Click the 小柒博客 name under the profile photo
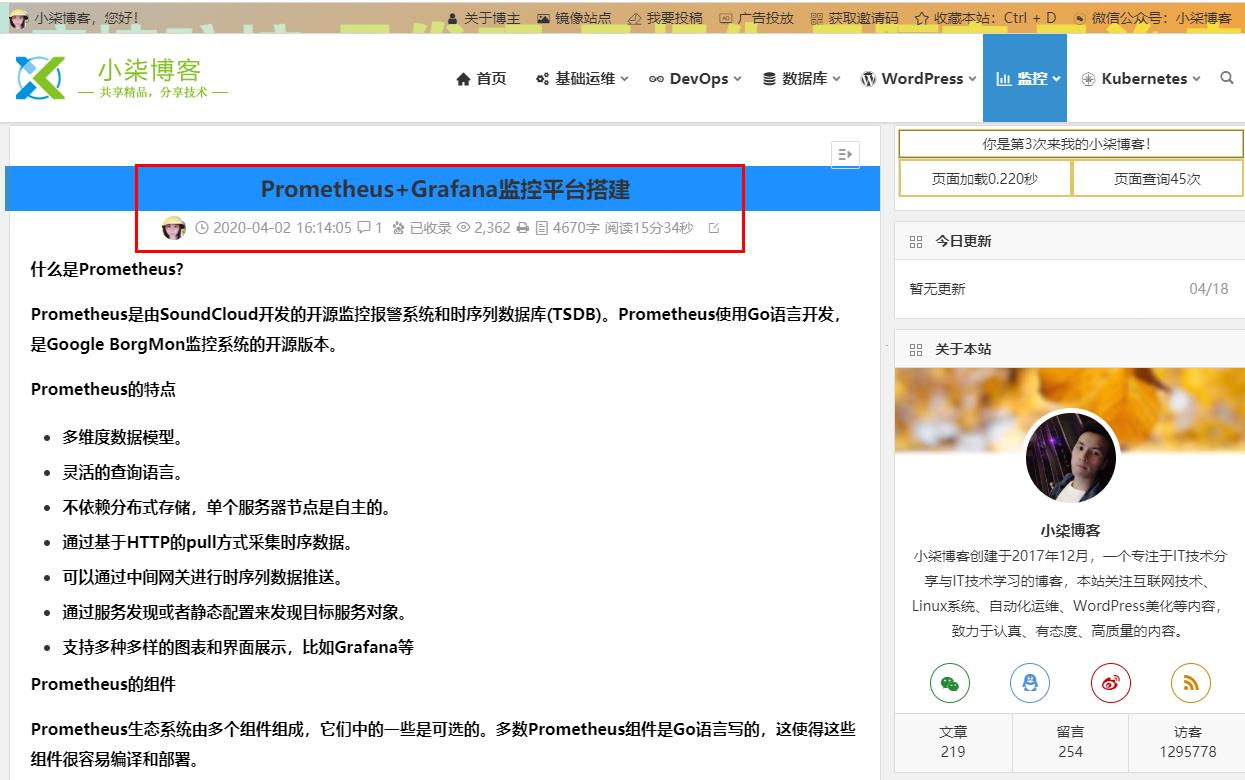The width and height of the screenshot is (1245, 780). click(1070, 531)
